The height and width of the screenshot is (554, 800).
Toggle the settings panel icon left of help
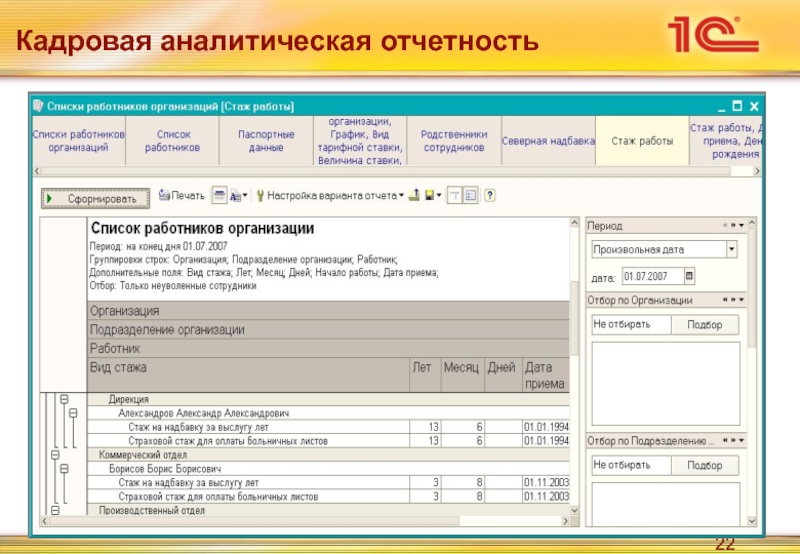[x=470, y=196]
